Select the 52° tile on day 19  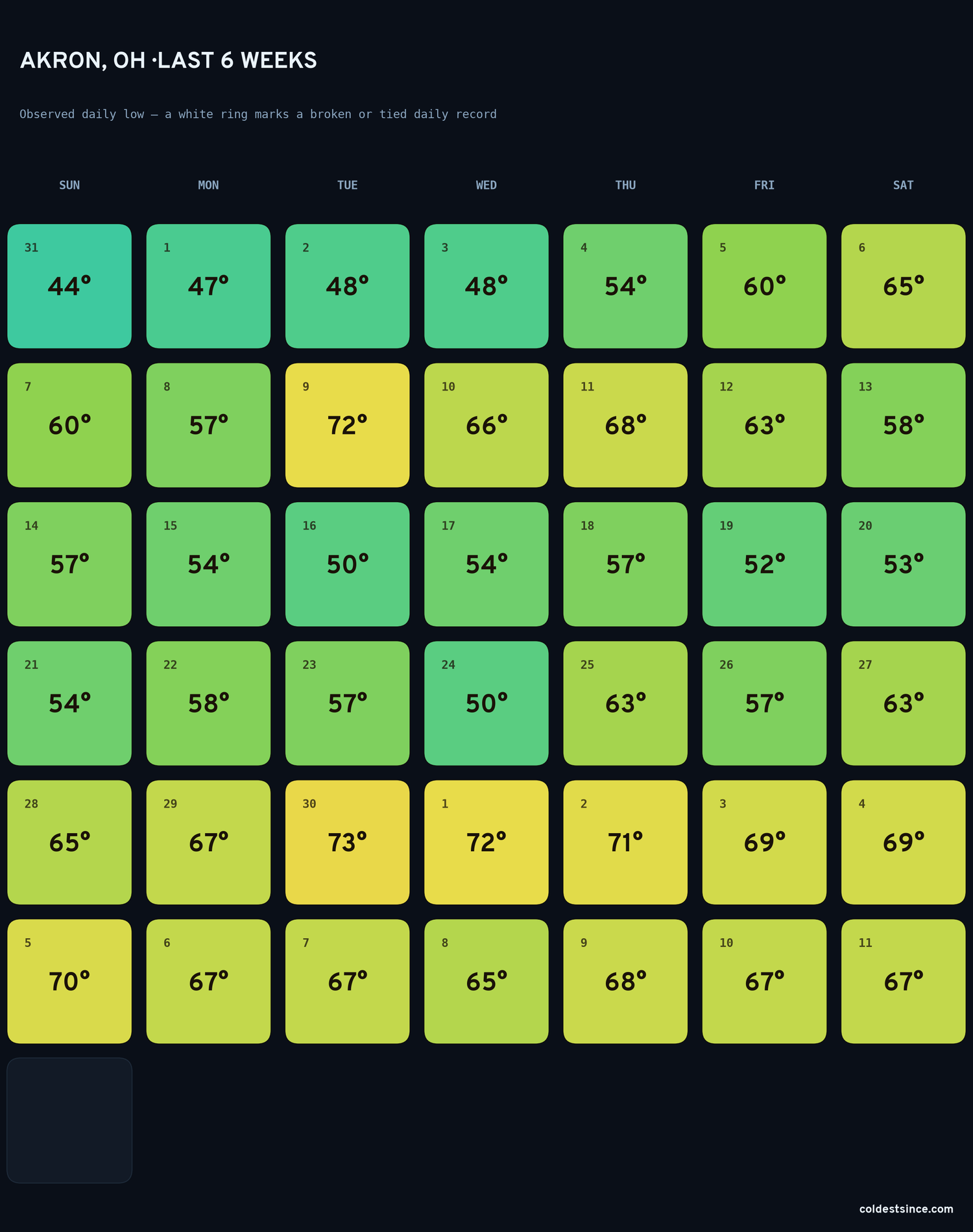tap(764, 564)
